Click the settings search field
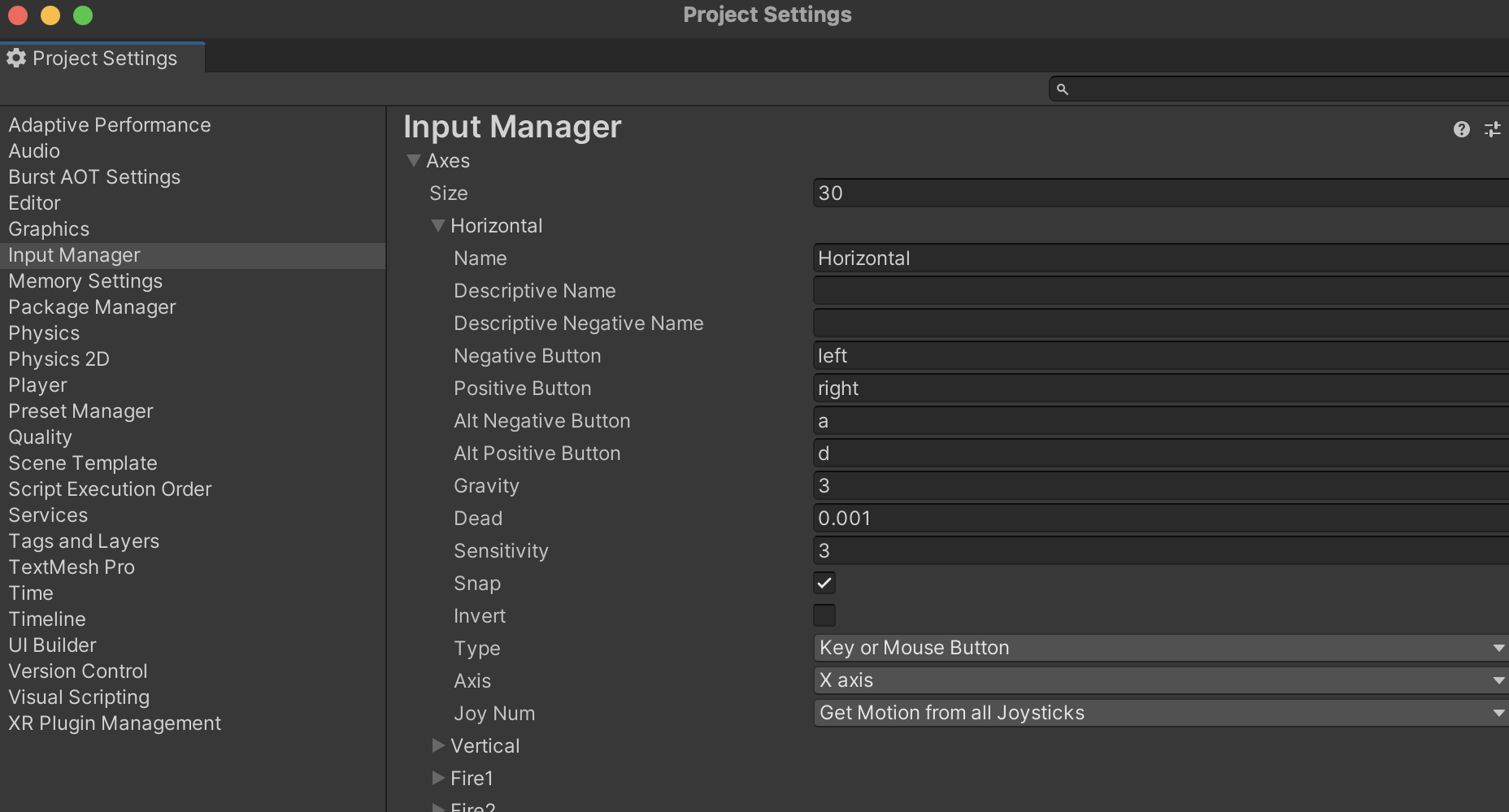 (x=1280, y=89)
